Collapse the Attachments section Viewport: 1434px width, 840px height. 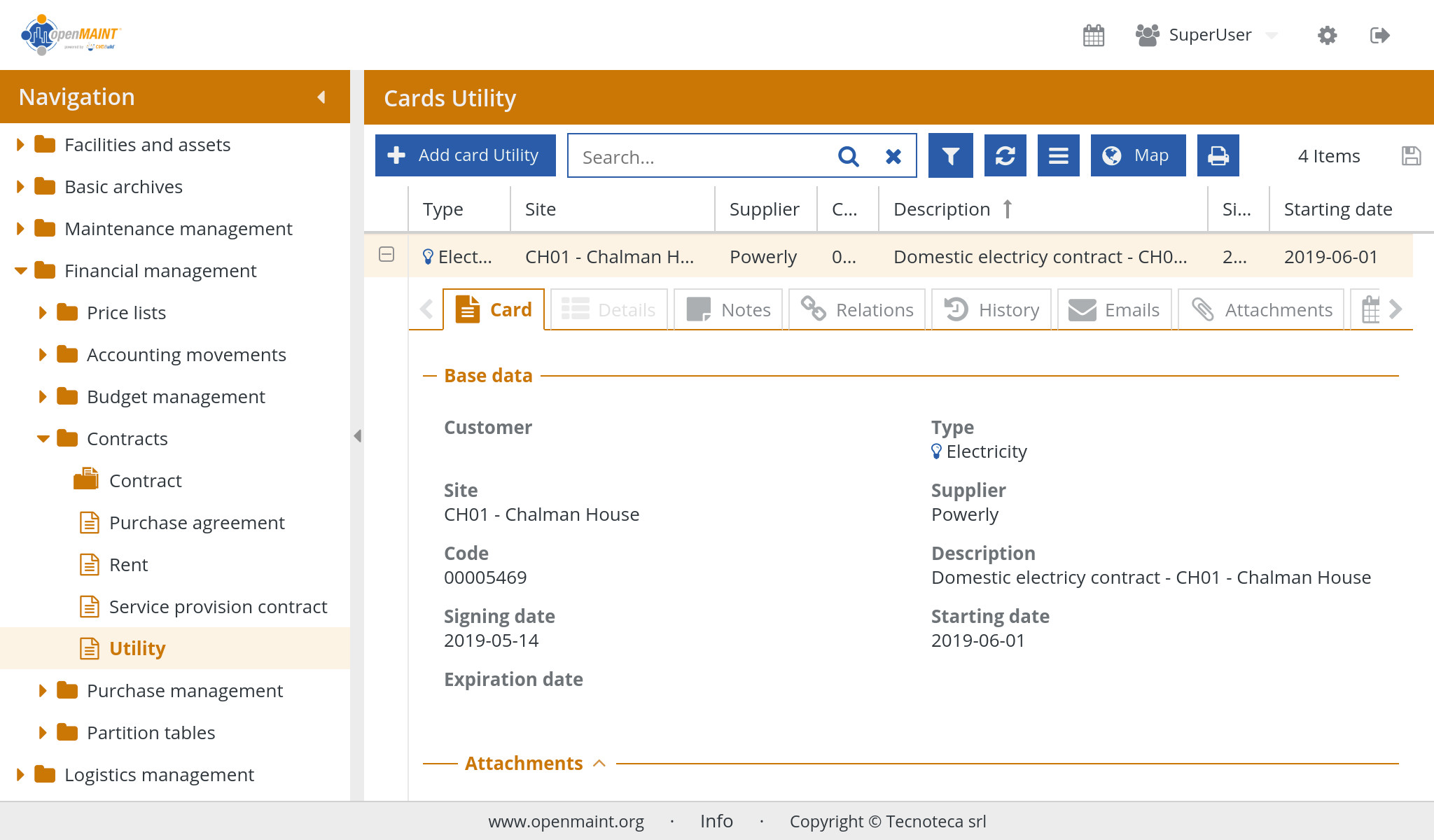pyautogui.click(x=599, y=763)
